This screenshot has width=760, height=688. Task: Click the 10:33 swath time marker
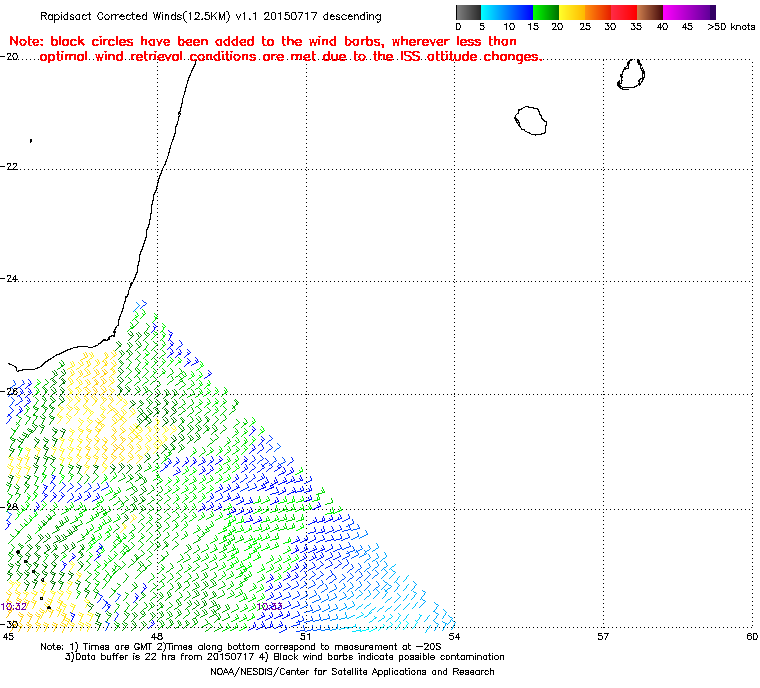click(269, 607)
